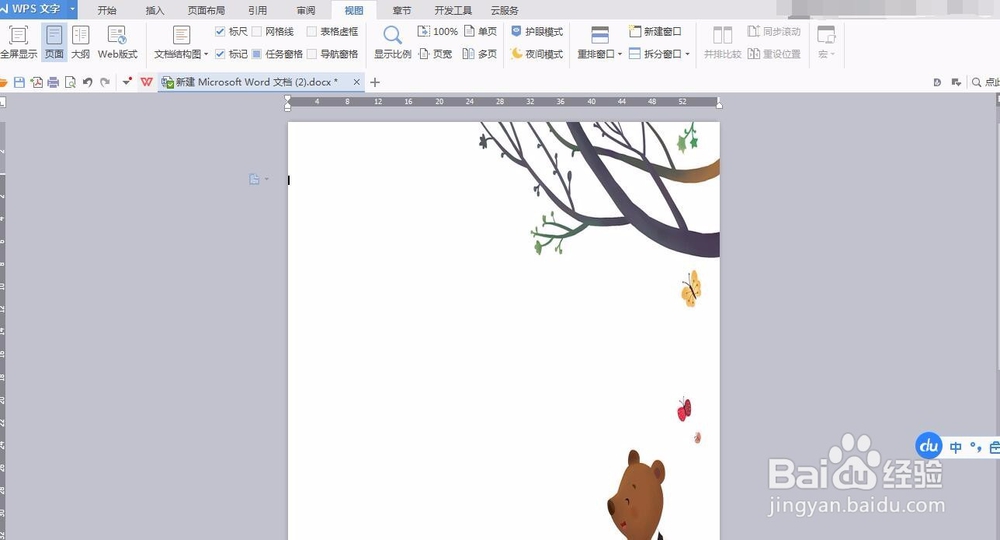The height and width of the screenshot is (540, 1000).
Task: Expand the 文档结构图 dropdown arrow
Action: point(206,55)
